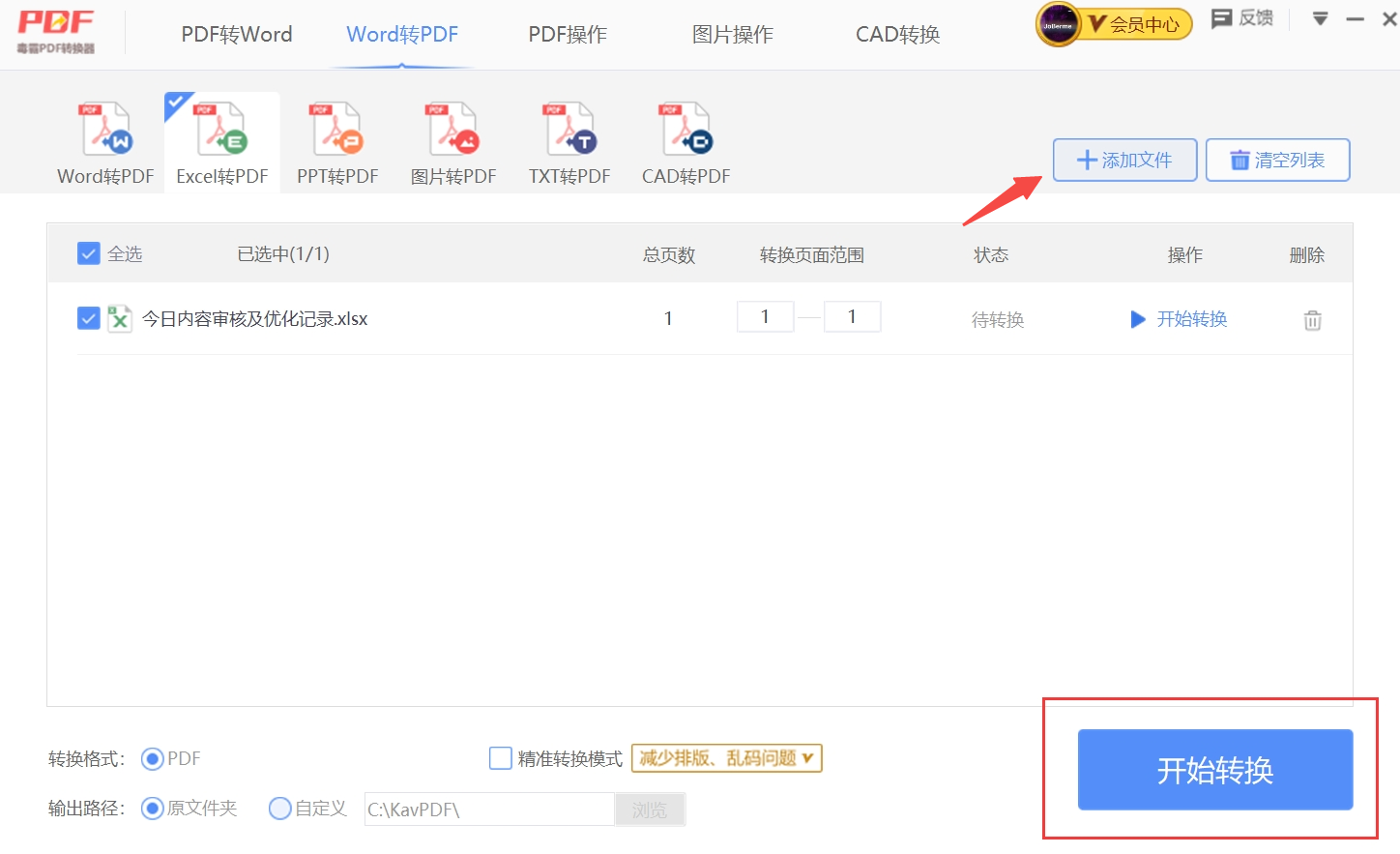This screenshot has height=854, width=1400.
Task: Uncheck the 今日内容审核及优化记录.xlsx file checkbox
Action: pos(88,318)
